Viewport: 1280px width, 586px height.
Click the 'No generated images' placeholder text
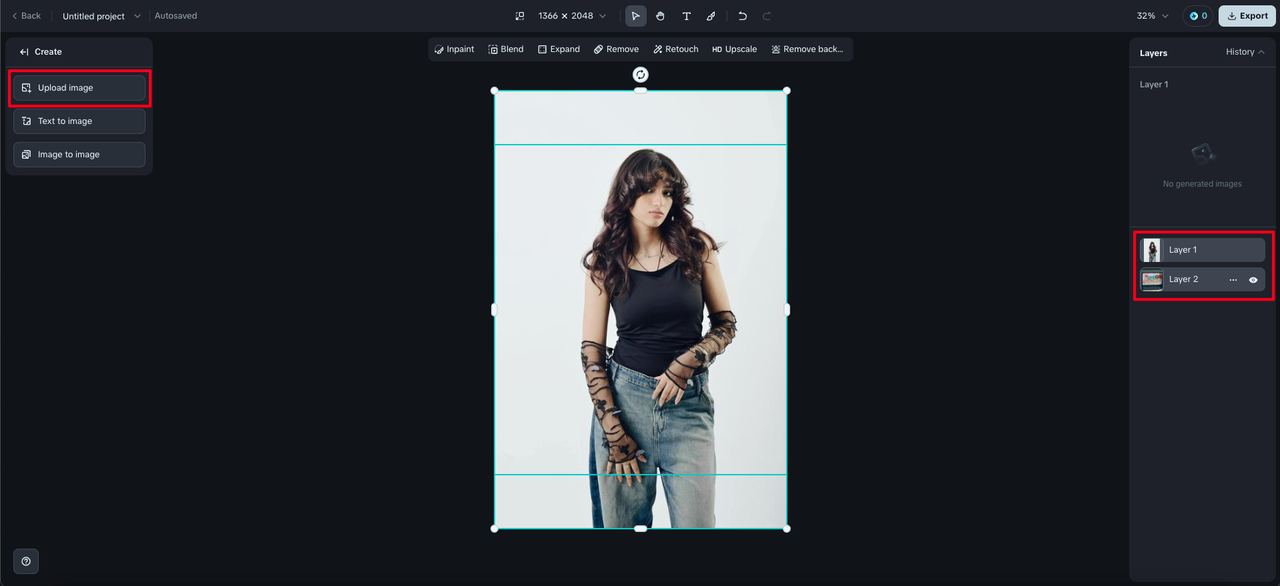click(x=1202, y=184)
